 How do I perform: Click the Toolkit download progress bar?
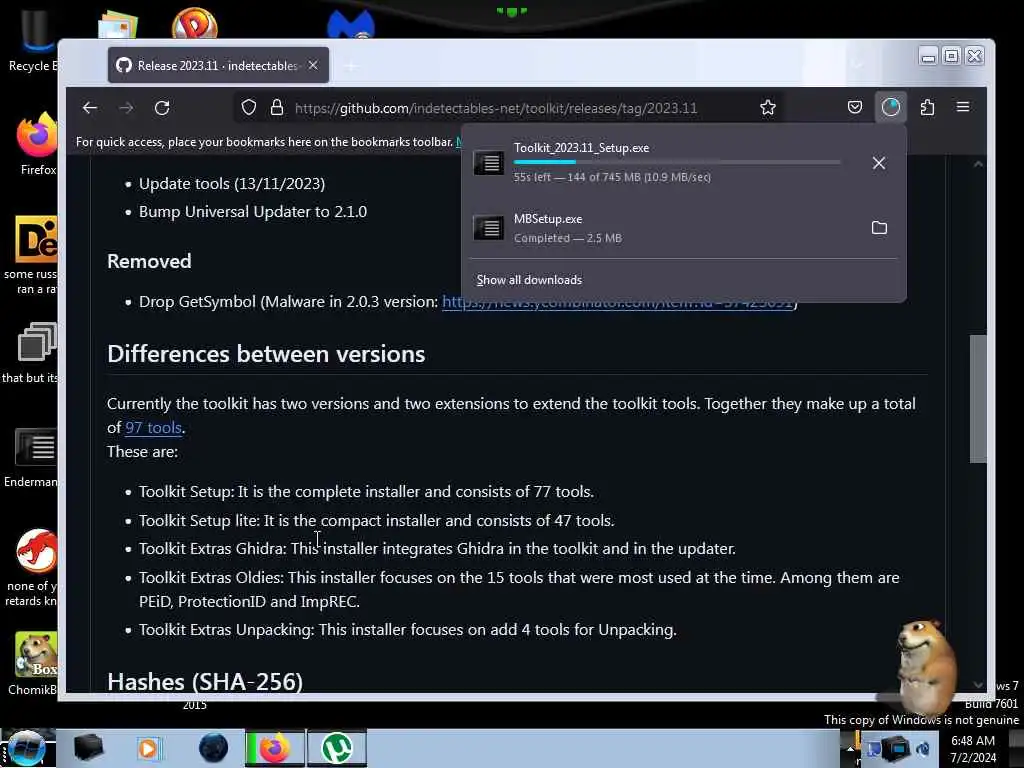677,162
